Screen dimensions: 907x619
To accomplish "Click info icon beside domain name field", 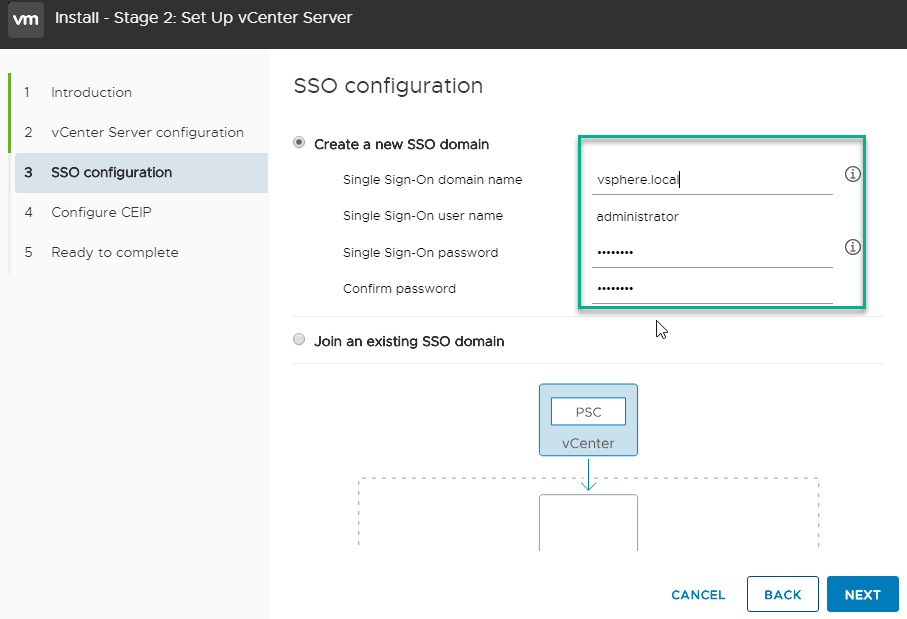I will pos(853,174).
